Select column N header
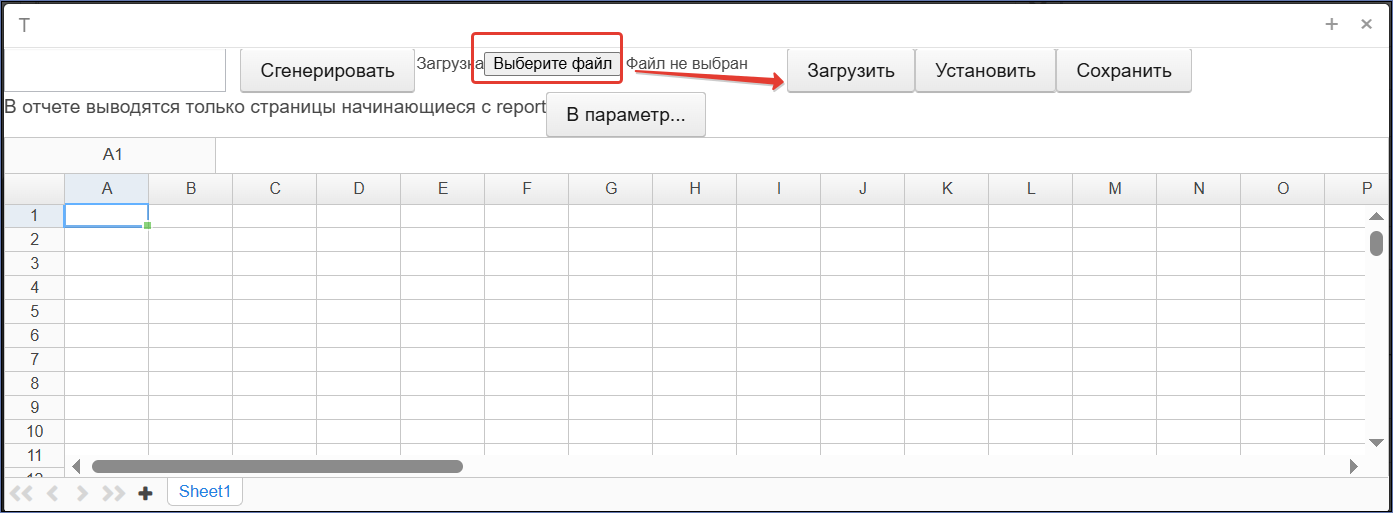Viewport: 1393px width, 513px height. [x=1199, y=188]
